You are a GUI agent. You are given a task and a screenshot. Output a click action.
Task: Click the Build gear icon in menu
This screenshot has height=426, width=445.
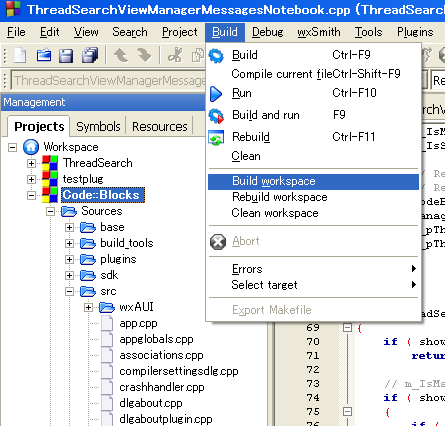(216, 55)
